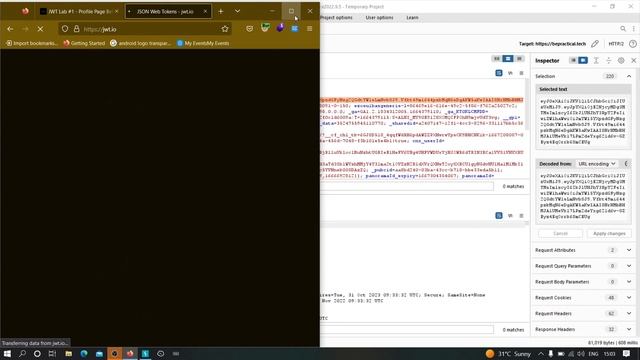Click the request search input field

coord(407,187)
